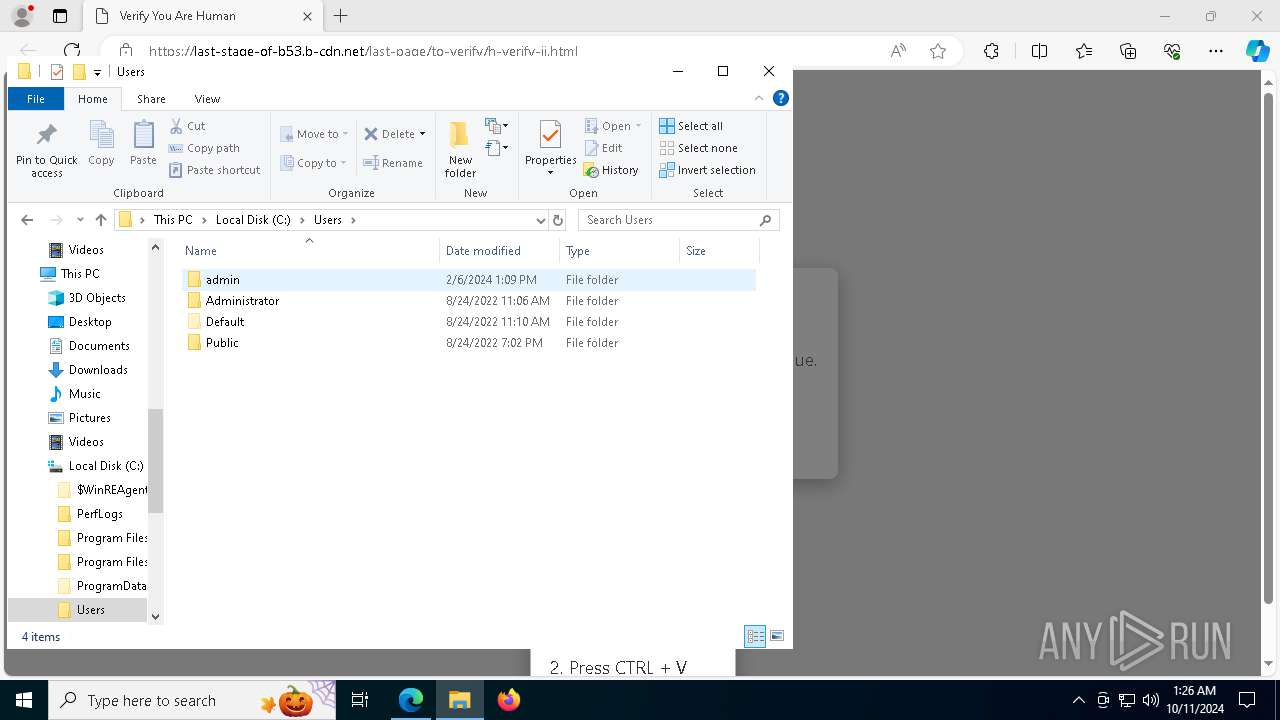Switch to the View ribbon tab

coord(207,99)
